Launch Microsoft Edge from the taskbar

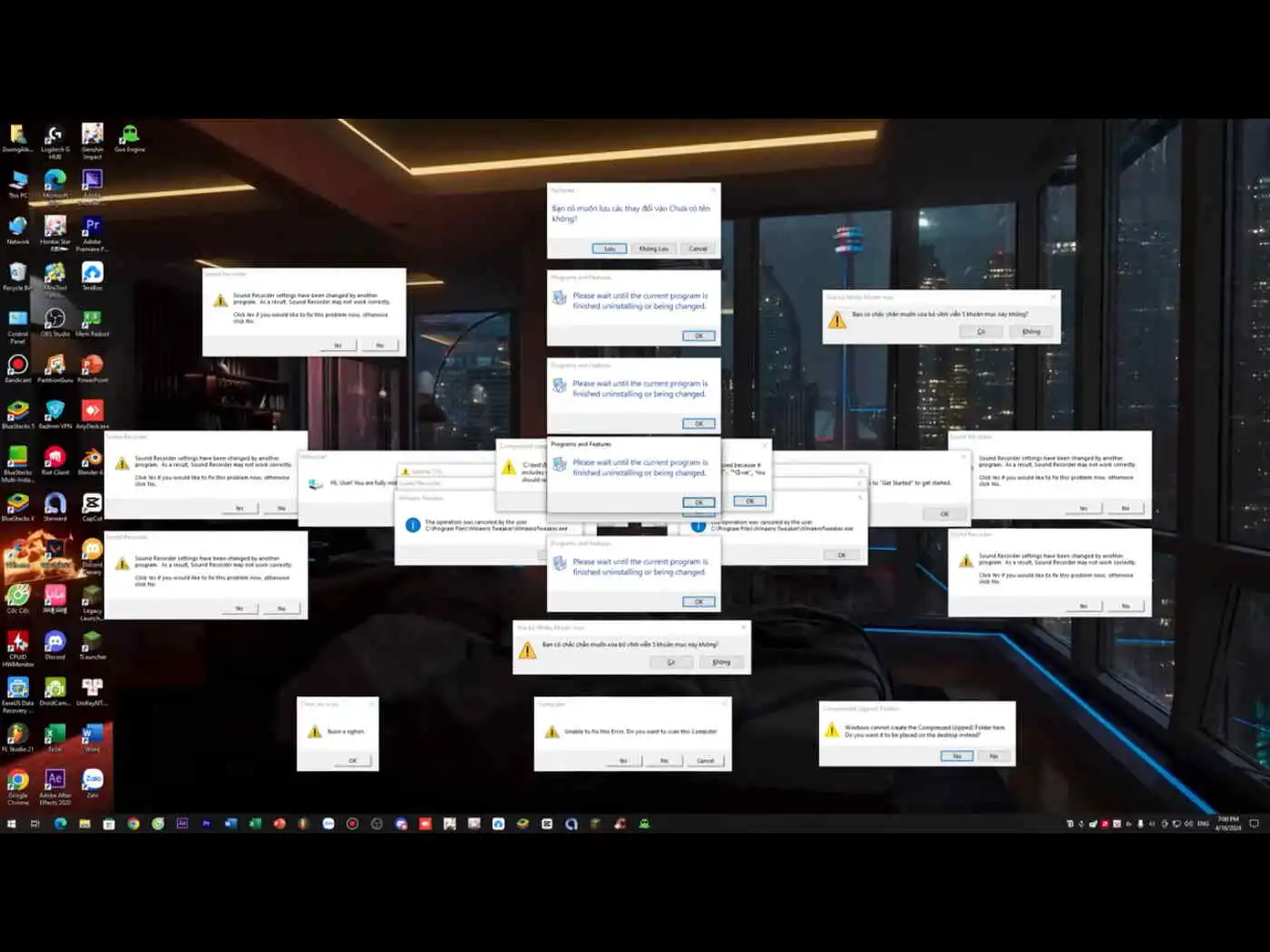(60, 824)
